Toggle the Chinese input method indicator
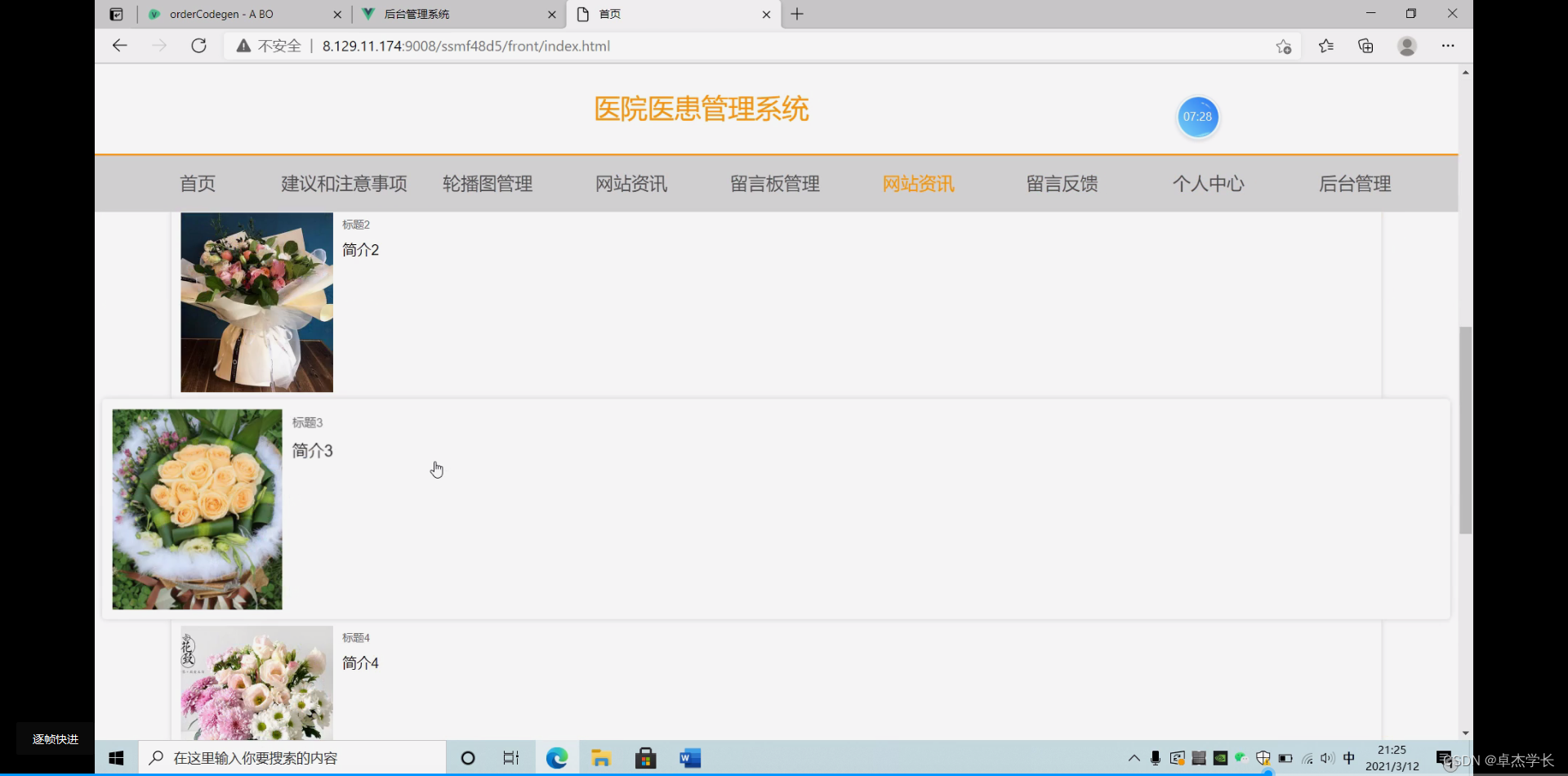Viewport: 1568px width, 776px height. 1349,757
